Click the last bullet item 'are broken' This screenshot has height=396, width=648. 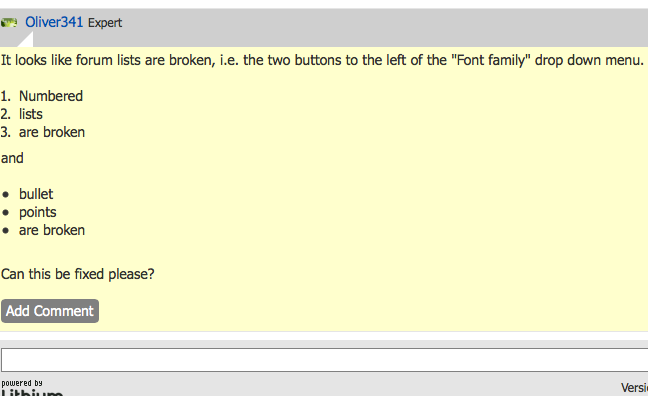[x=52, y=230]
